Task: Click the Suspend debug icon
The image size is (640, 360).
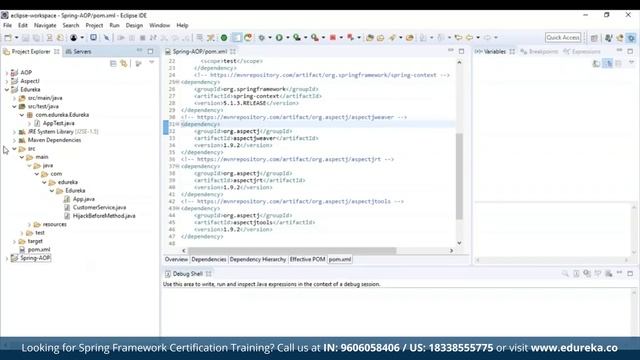Action: (132, 38)
